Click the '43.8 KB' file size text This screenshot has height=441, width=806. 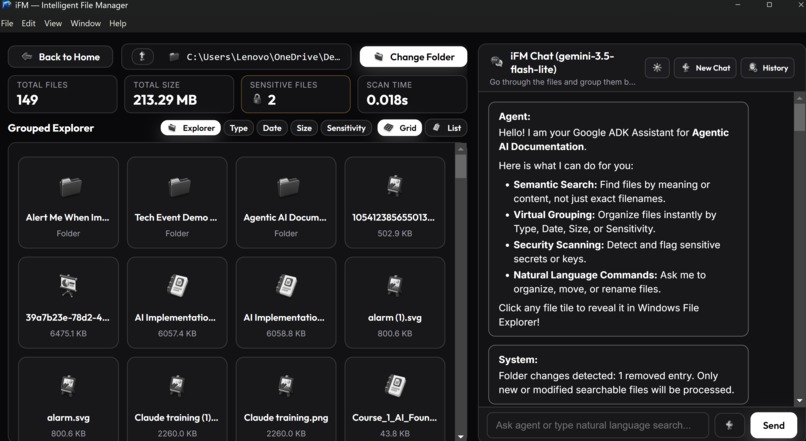coord(395,433)
